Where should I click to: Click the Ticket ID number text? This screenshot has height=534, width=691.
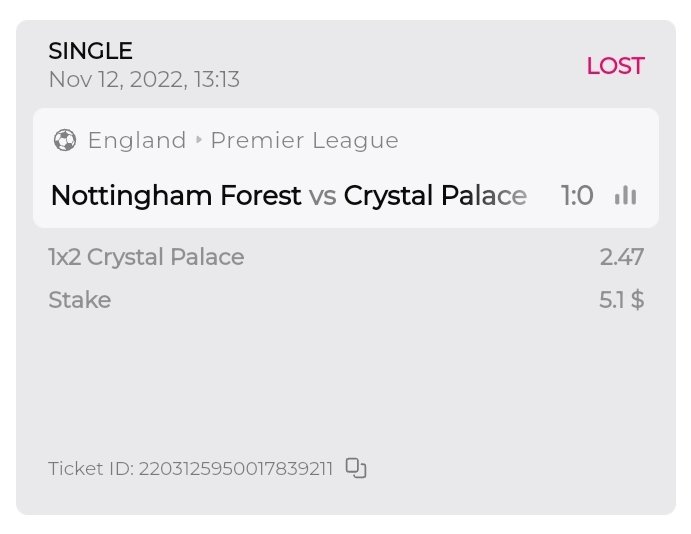(x=235, y=468)
